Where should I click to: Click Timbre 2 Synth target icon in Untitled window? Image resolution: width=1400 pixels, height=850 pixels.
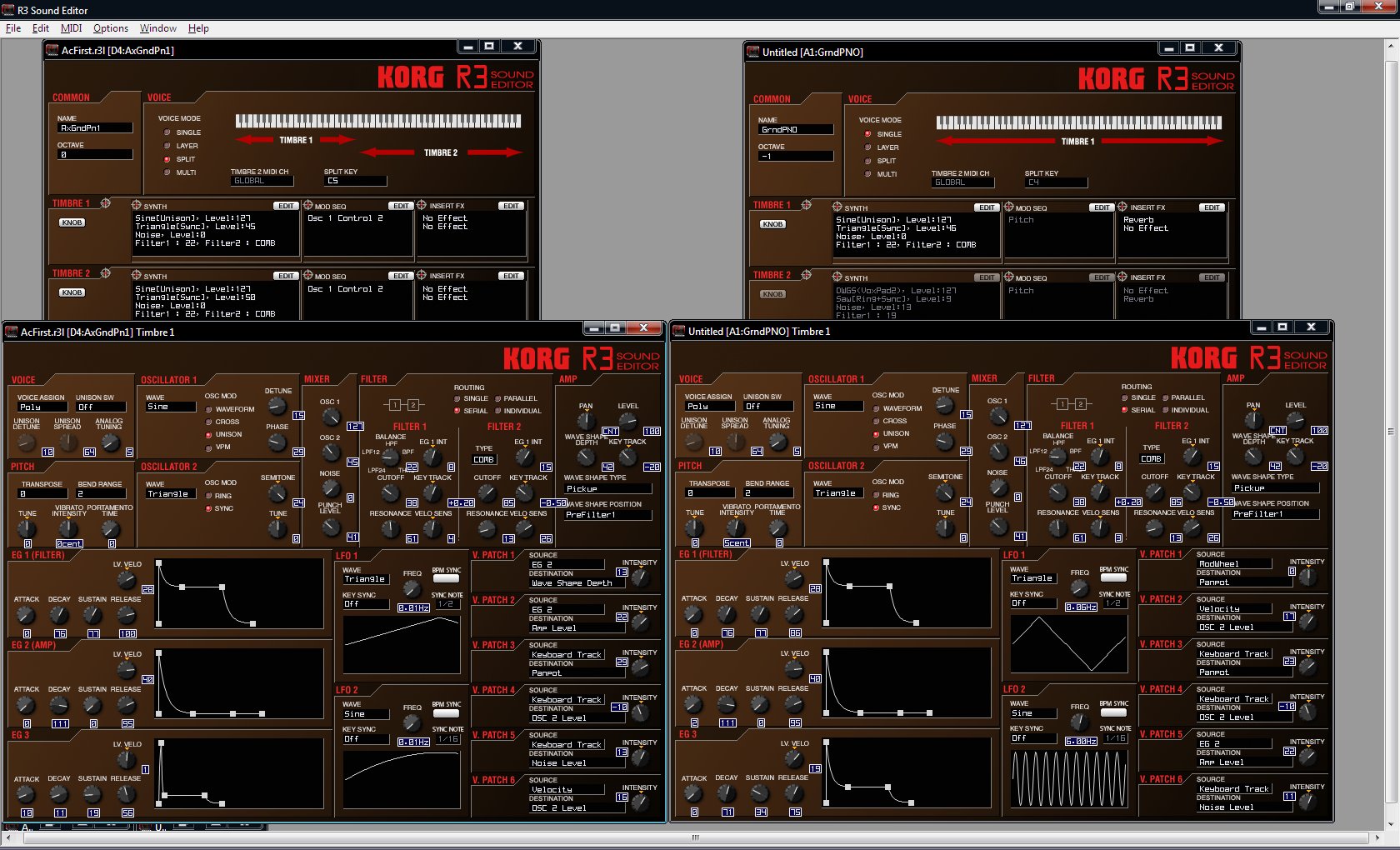837,277
